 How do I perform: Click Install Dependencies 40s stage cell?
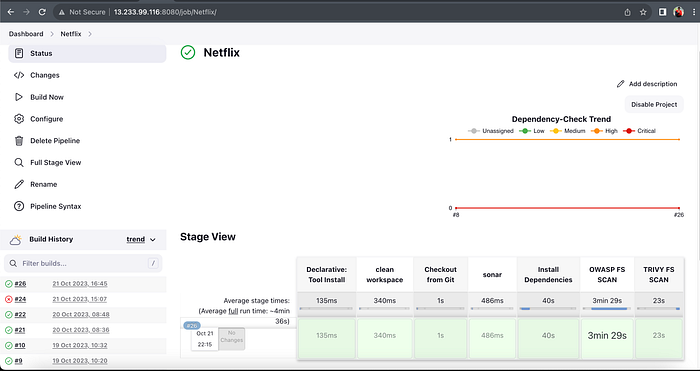(548, 338)
